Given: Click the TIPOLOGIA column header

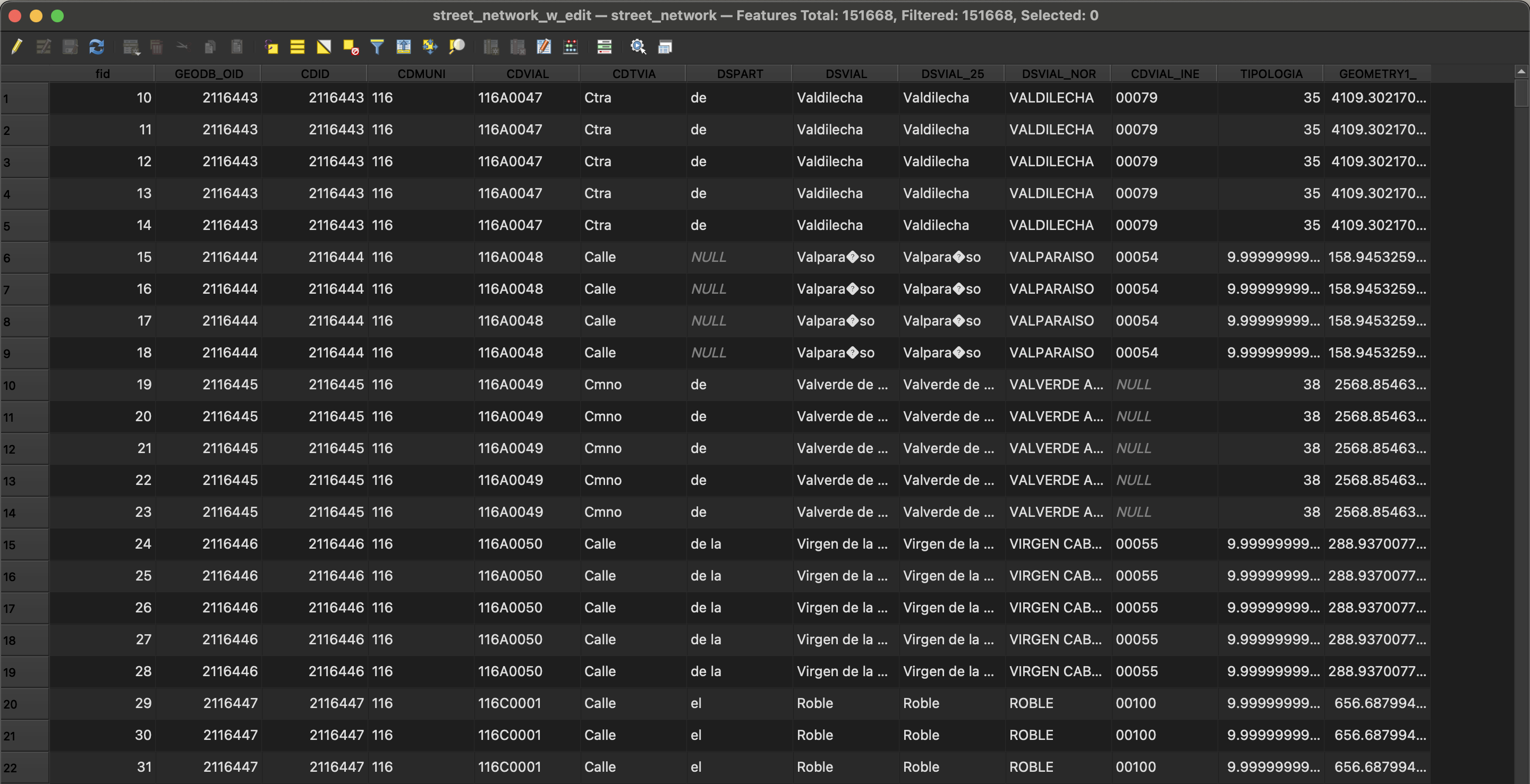Looking at the screenshot, I should 1270,74.
